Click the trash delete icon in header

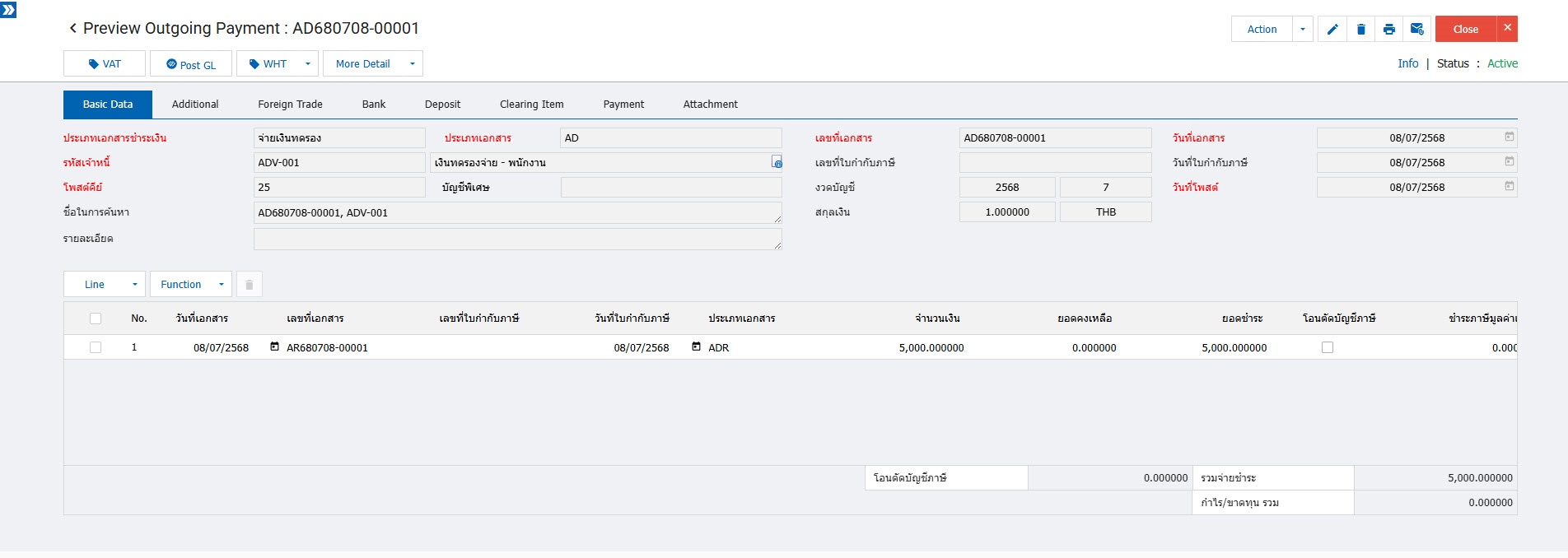tap(1360, 30)
